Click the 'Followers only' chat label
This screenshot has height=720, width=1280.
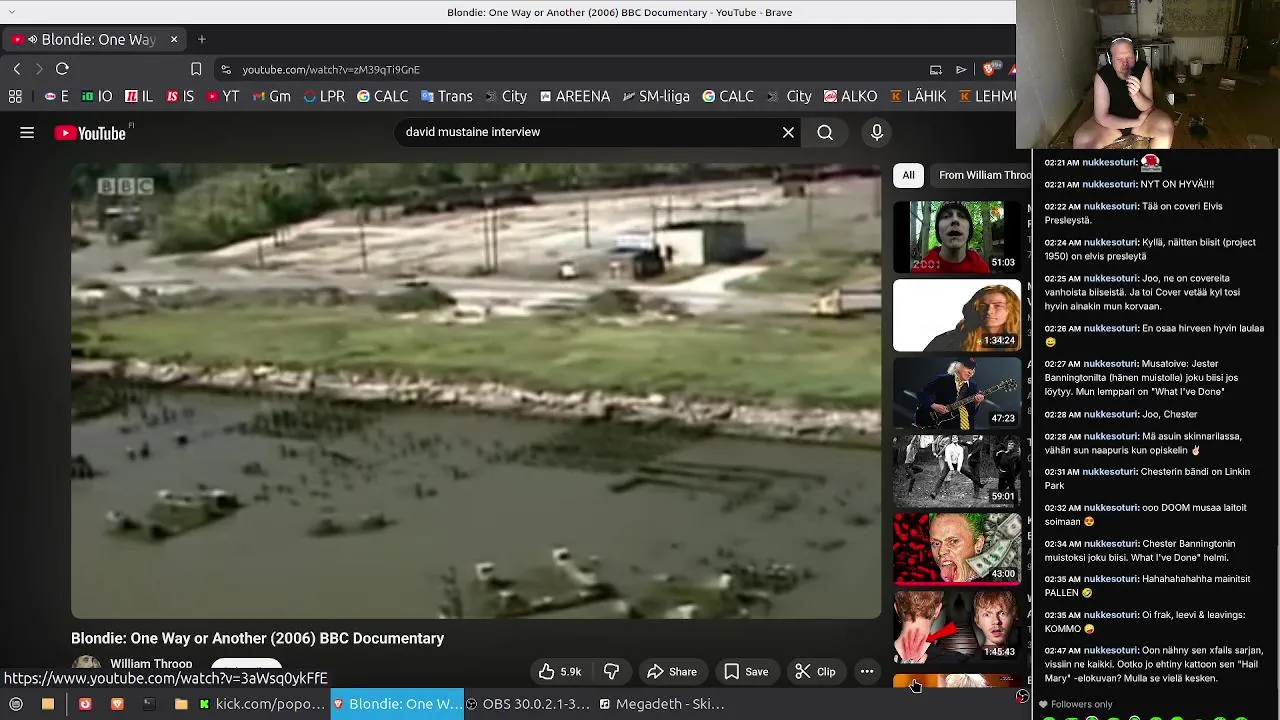pyautogui.click(x=1082, y=704)
